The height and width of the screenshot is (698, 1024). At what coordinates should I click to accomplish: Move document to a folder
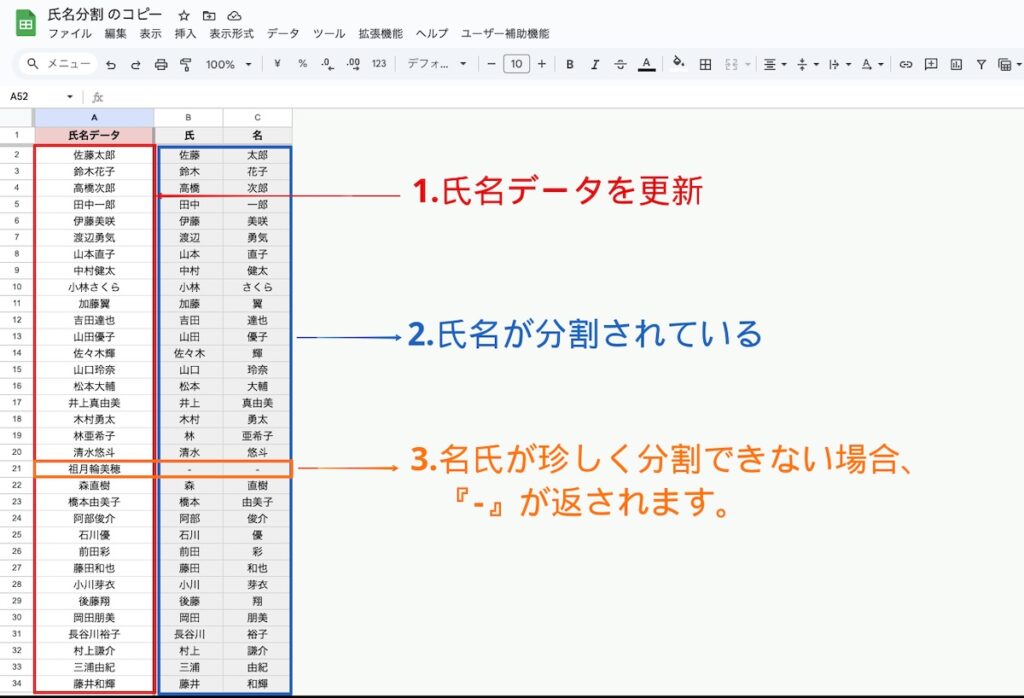click(x=209, y=16)
